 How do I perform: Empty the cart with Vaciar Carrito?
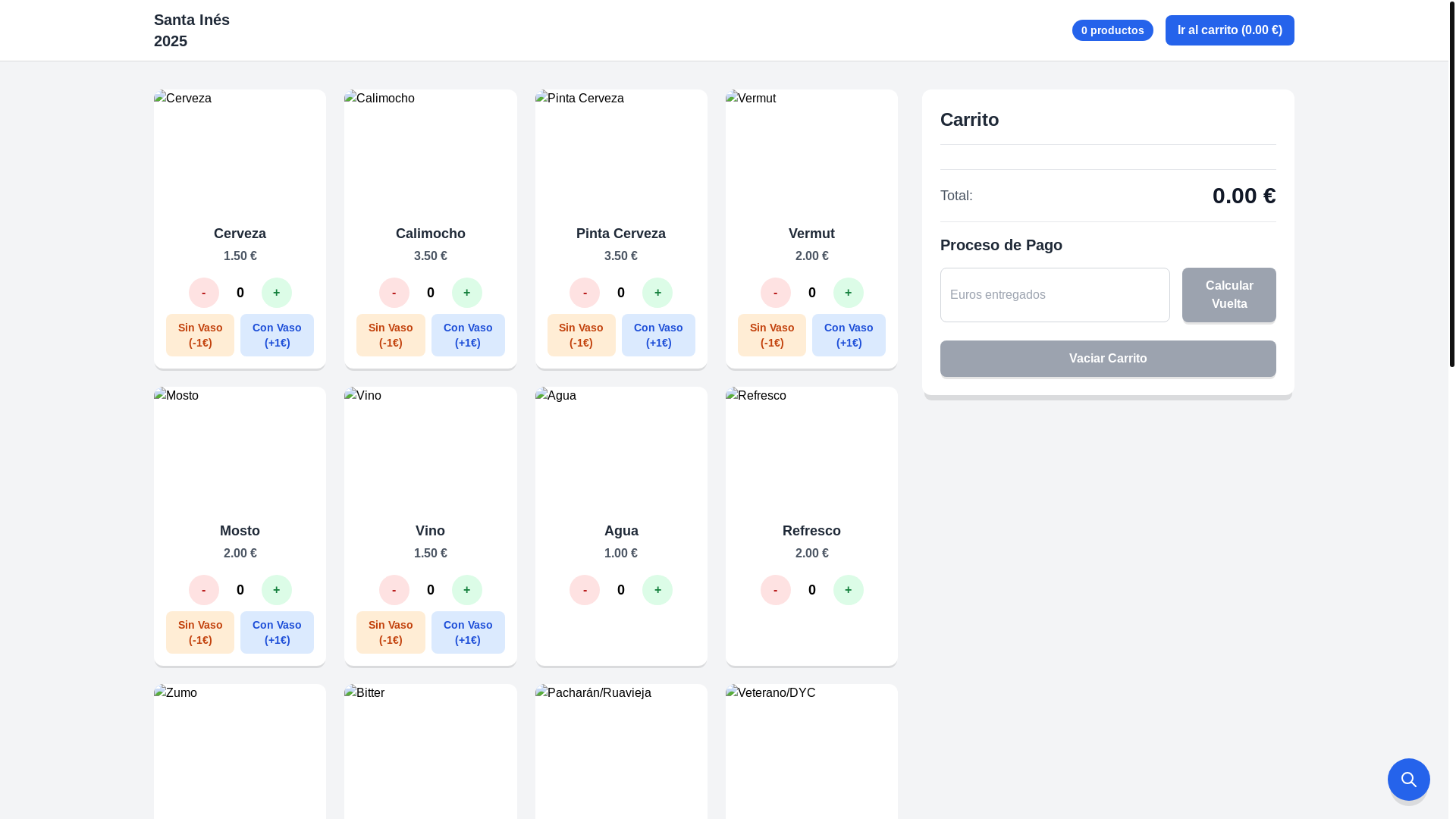click(1108, 359)
